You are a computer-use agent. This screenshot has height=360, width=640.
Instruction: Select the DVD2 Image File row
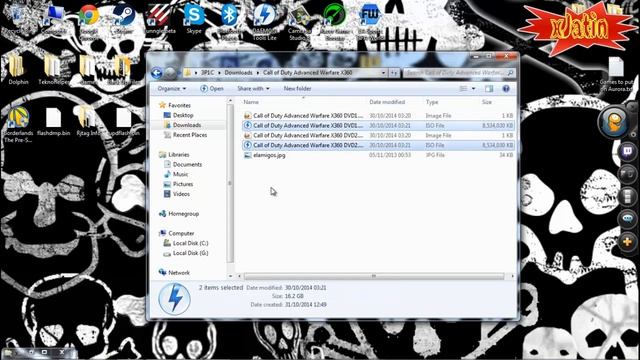(x=378, y=135)
